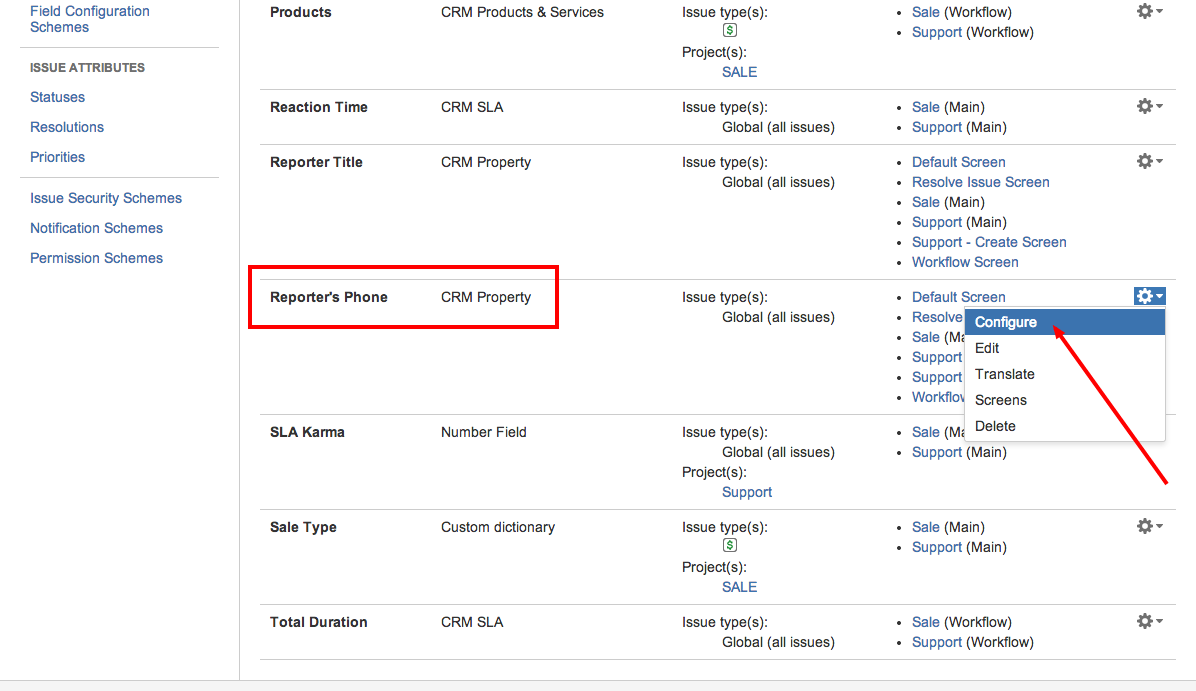Click the gear icon for Reporter Title
Viewport: 1196px width, 691px height.
[x=1149, y=161]
